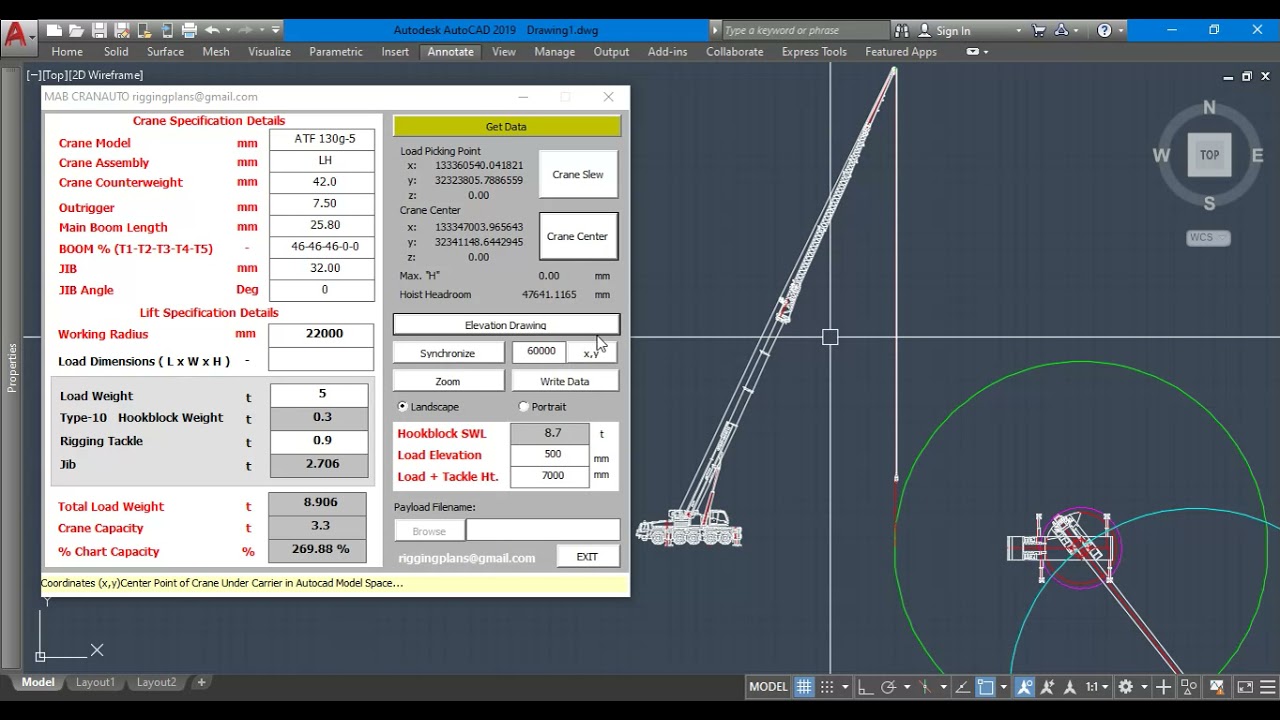
Task: Open the Express Tools ribbon tab
Action: click(x=814, y=52)
